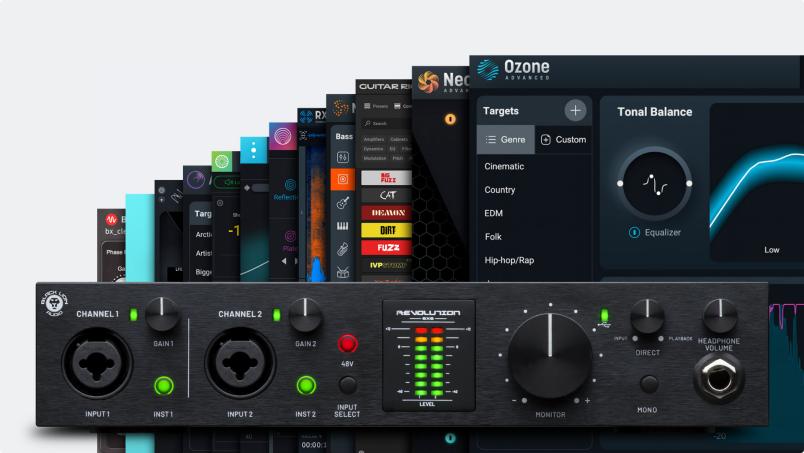Select the guitar icon in the sidebar
The width and height of the screenshot is (804, 453).
(342, 203)
